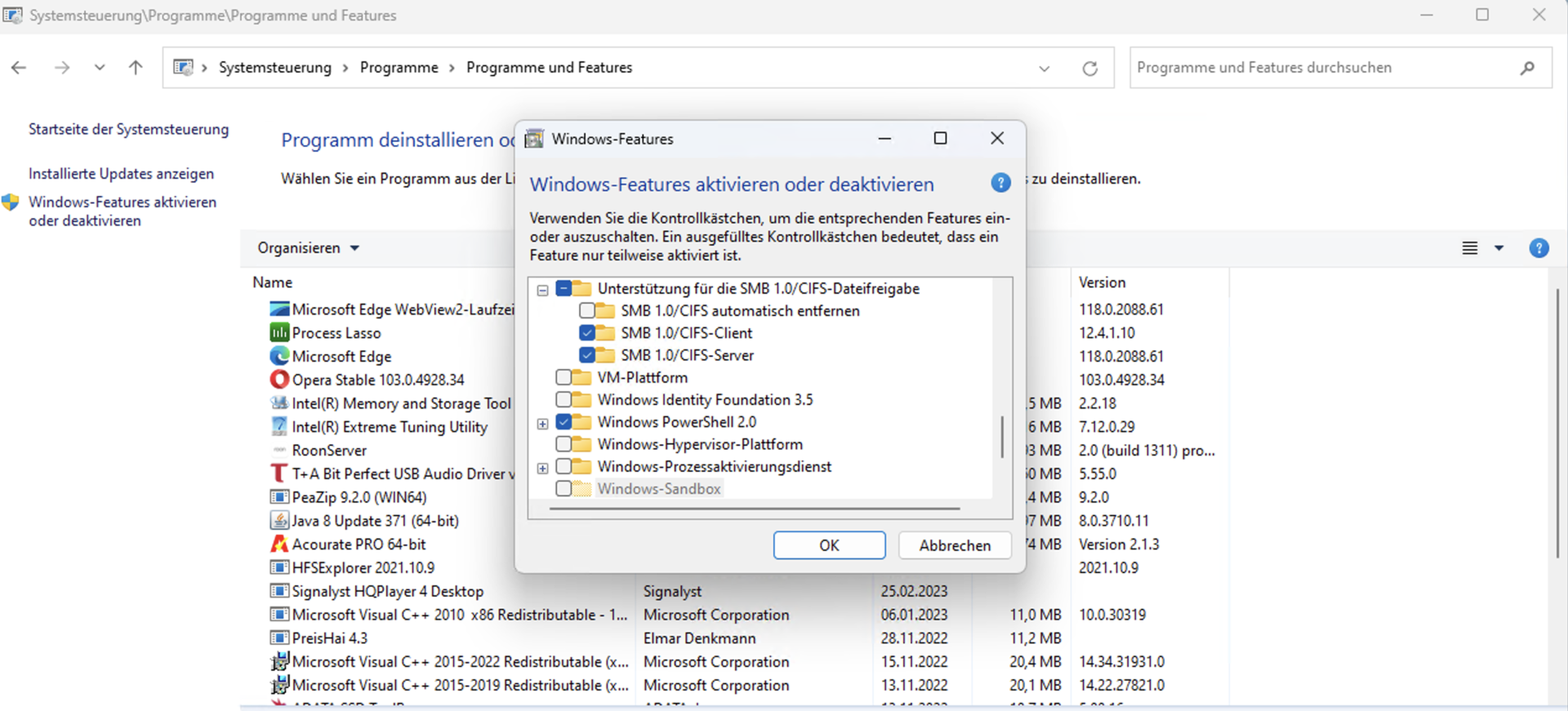This screenshot has height=711, width=1568.
Task: Select Process Lasso program icon
Action: tap(279, 333)
